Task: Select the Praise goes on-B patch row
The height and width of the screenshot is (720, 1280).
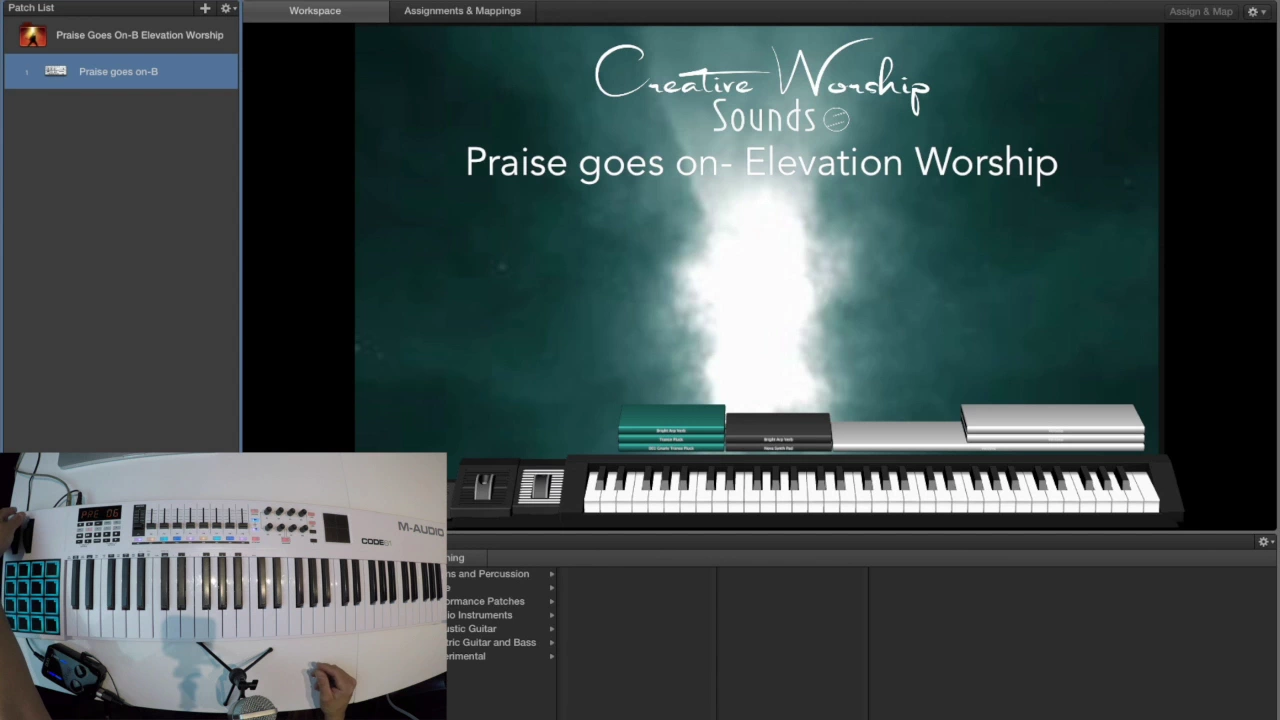Action: coord(121,71)
